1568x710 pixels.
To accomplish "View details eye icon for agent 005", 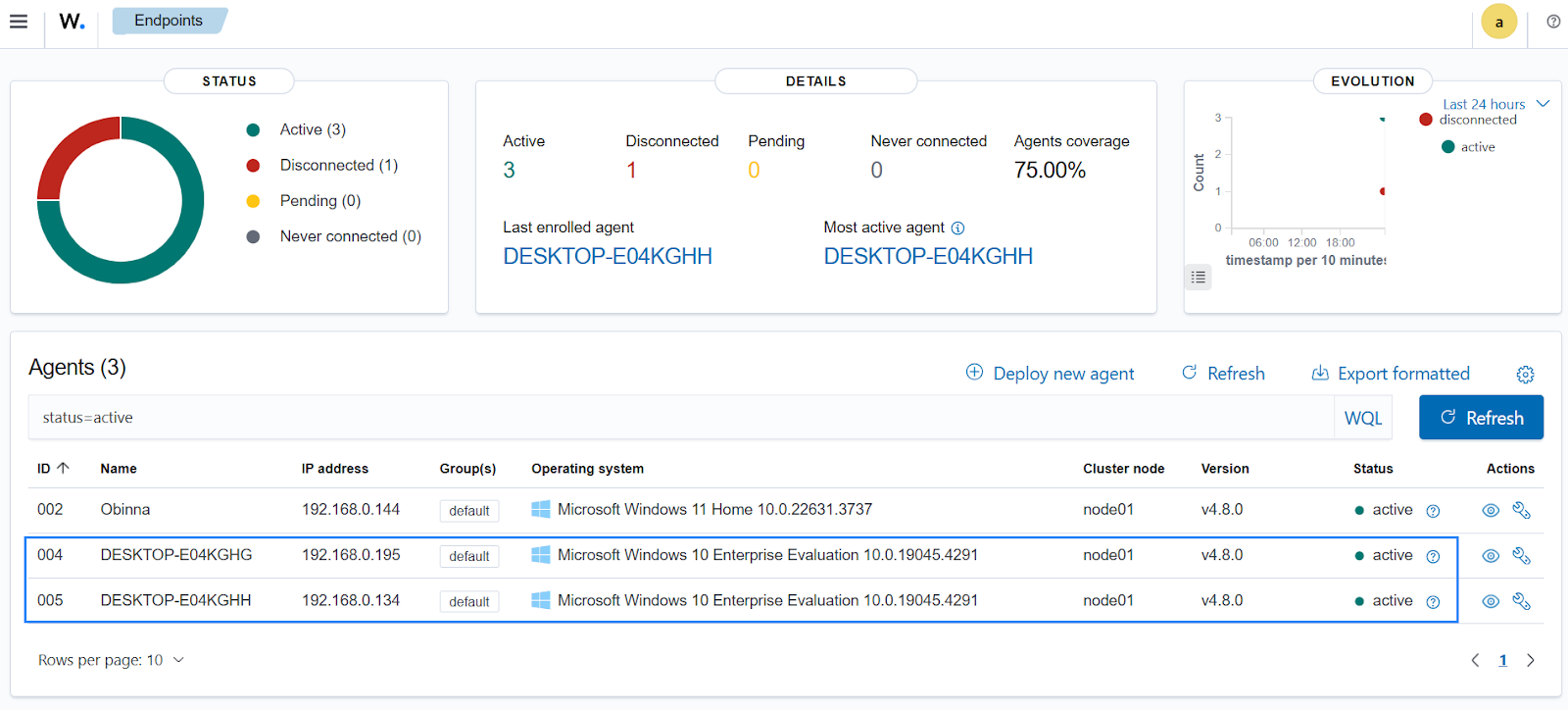I will pos(1491,601).
